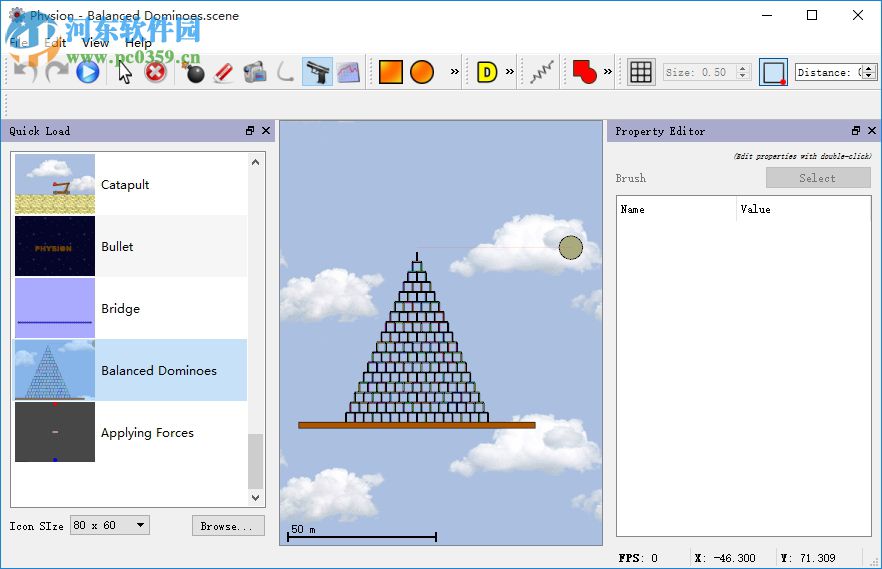Viewport: 882px width, 569px height.
Task: Select the yellow D joint tool
Action: coord(487,72)
